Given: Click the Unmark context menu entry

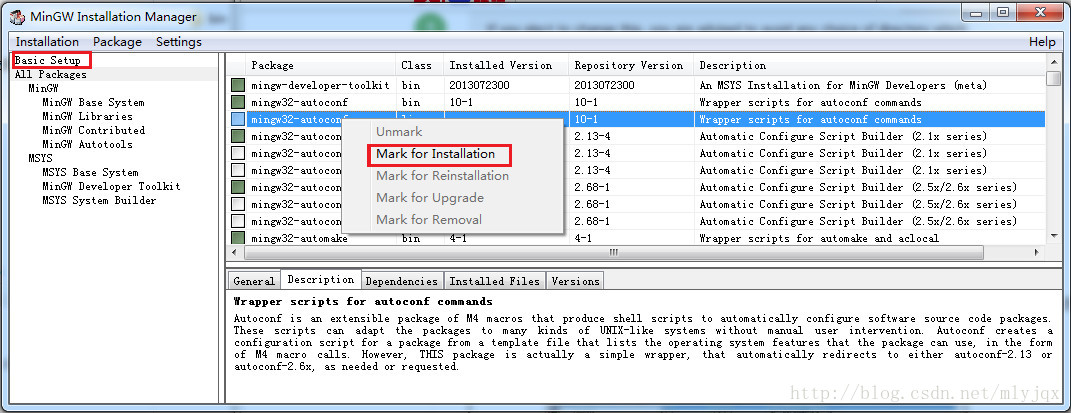Looking at the screenshot, I should tap(399, 132).
